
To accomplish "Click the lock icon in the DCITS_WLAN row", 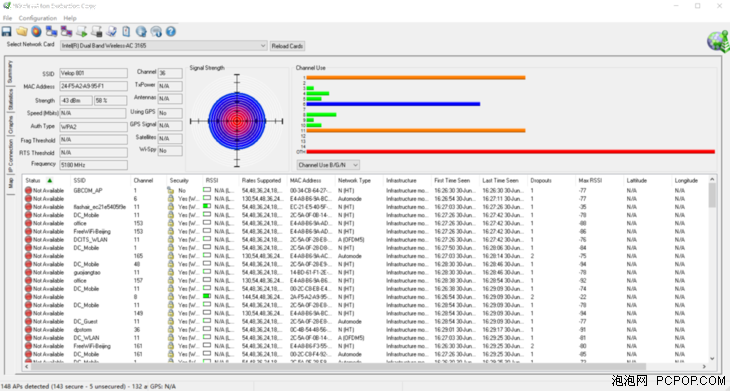I will 170,239.
